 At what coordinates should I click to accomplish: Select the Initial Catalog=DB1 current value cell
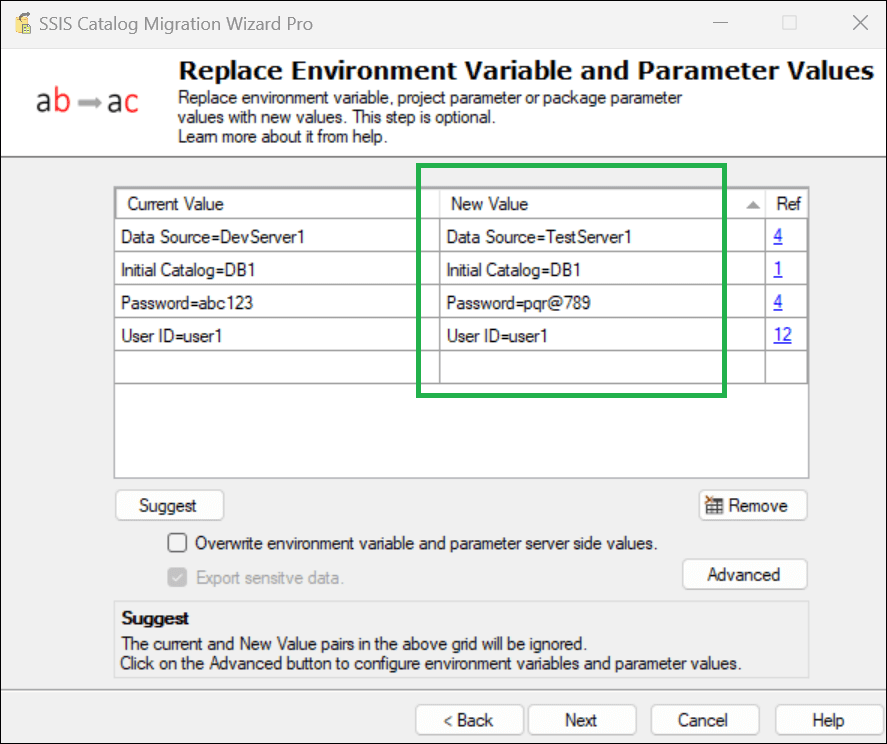click(x=277, y=269)
